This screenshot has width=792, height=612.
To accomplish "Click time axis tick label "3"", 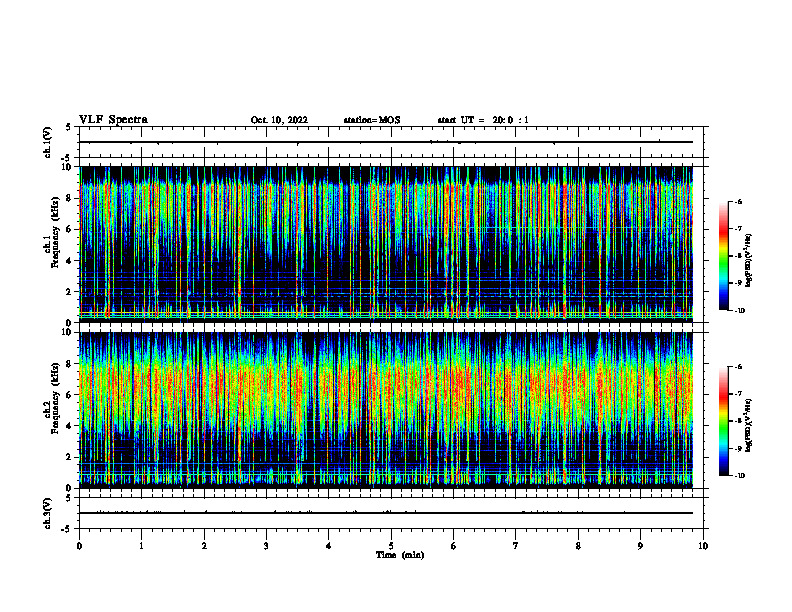I will [x=266, y=546].
